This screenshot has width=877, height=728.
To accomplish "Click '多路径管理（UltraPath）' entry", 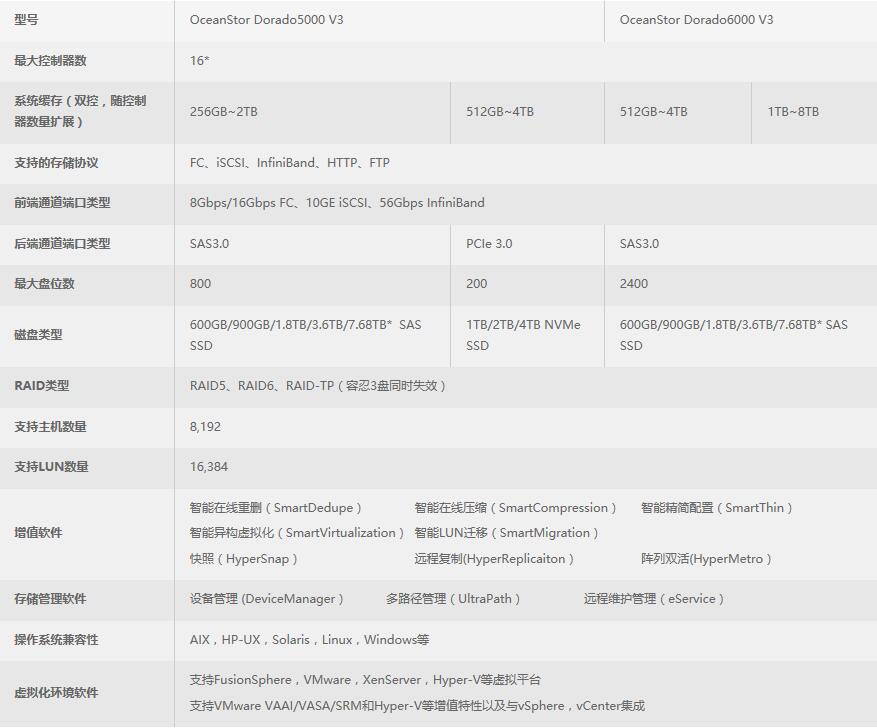I will pos(453,599).
